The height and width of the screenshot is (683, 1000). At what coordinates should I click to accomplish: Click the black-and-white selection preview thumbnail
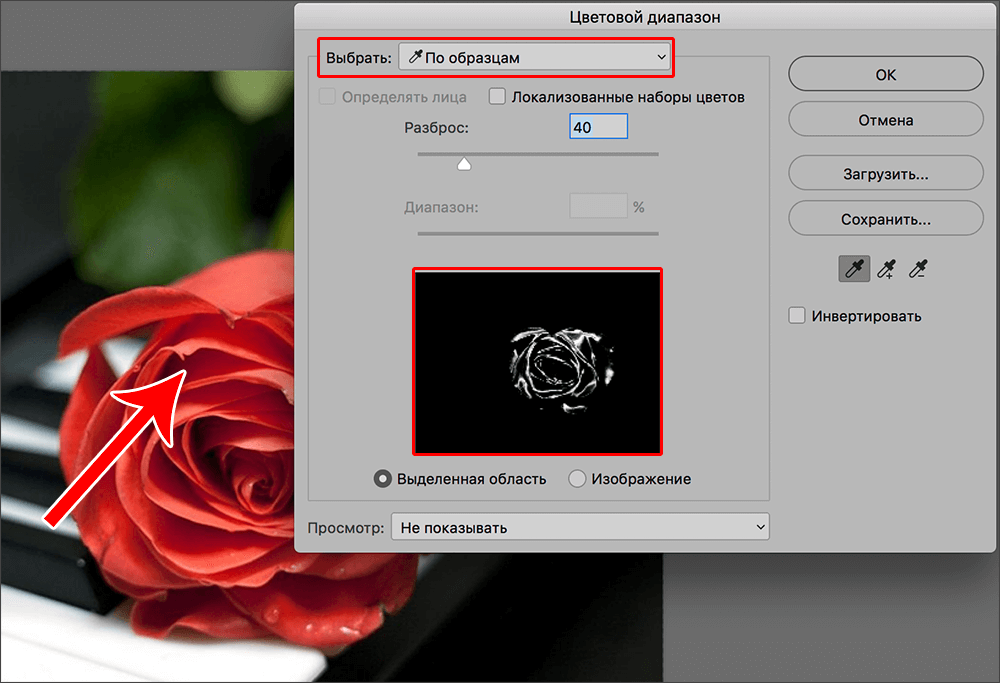tap(537, 361)
